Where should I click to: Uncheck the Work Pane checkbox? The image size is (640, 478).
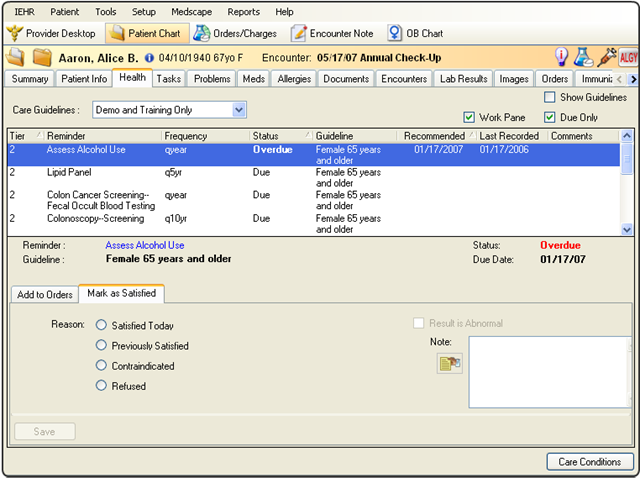point(469,118)
